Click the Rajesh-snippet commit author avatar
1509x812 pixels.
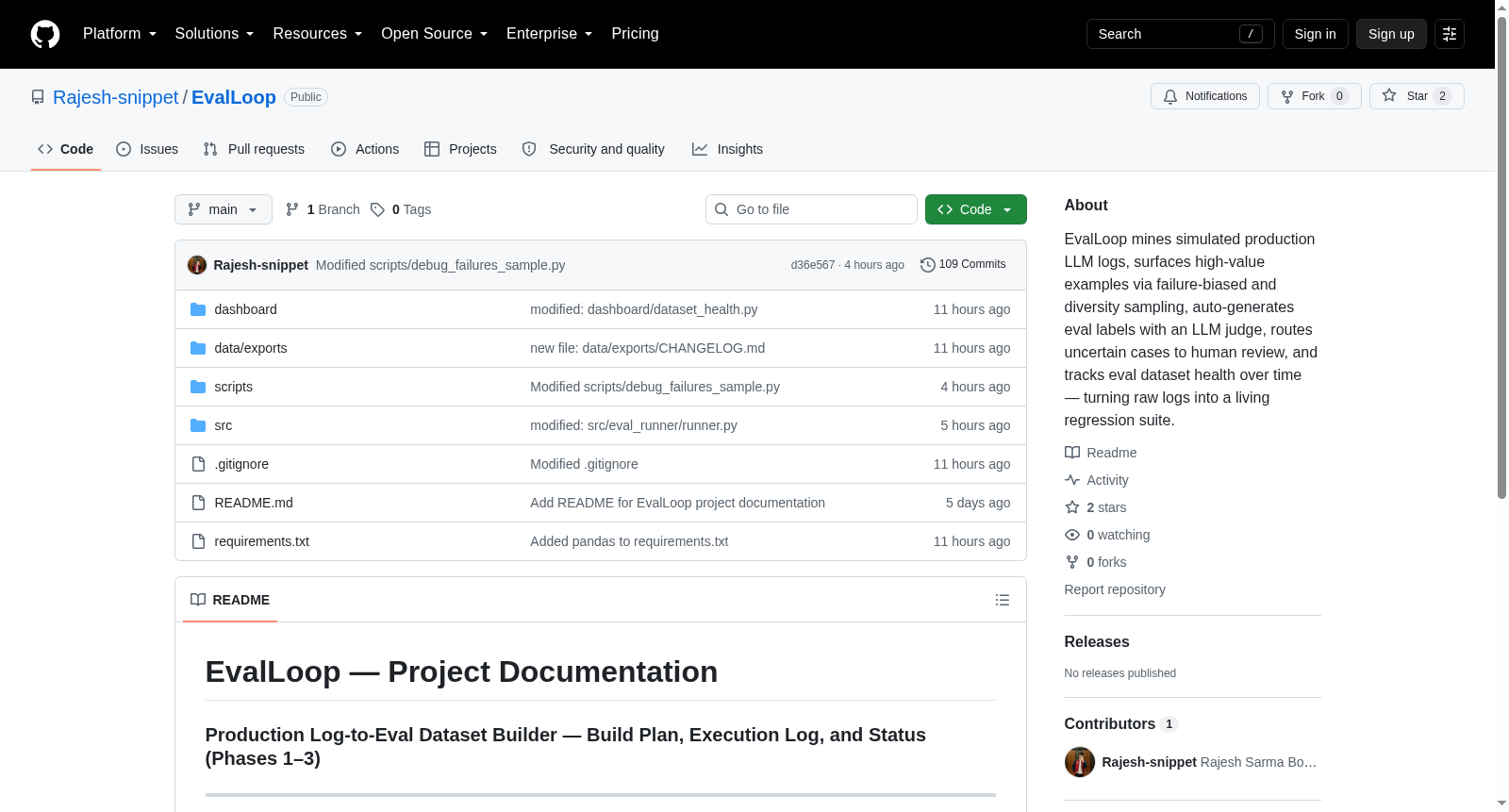pos(197,265)
